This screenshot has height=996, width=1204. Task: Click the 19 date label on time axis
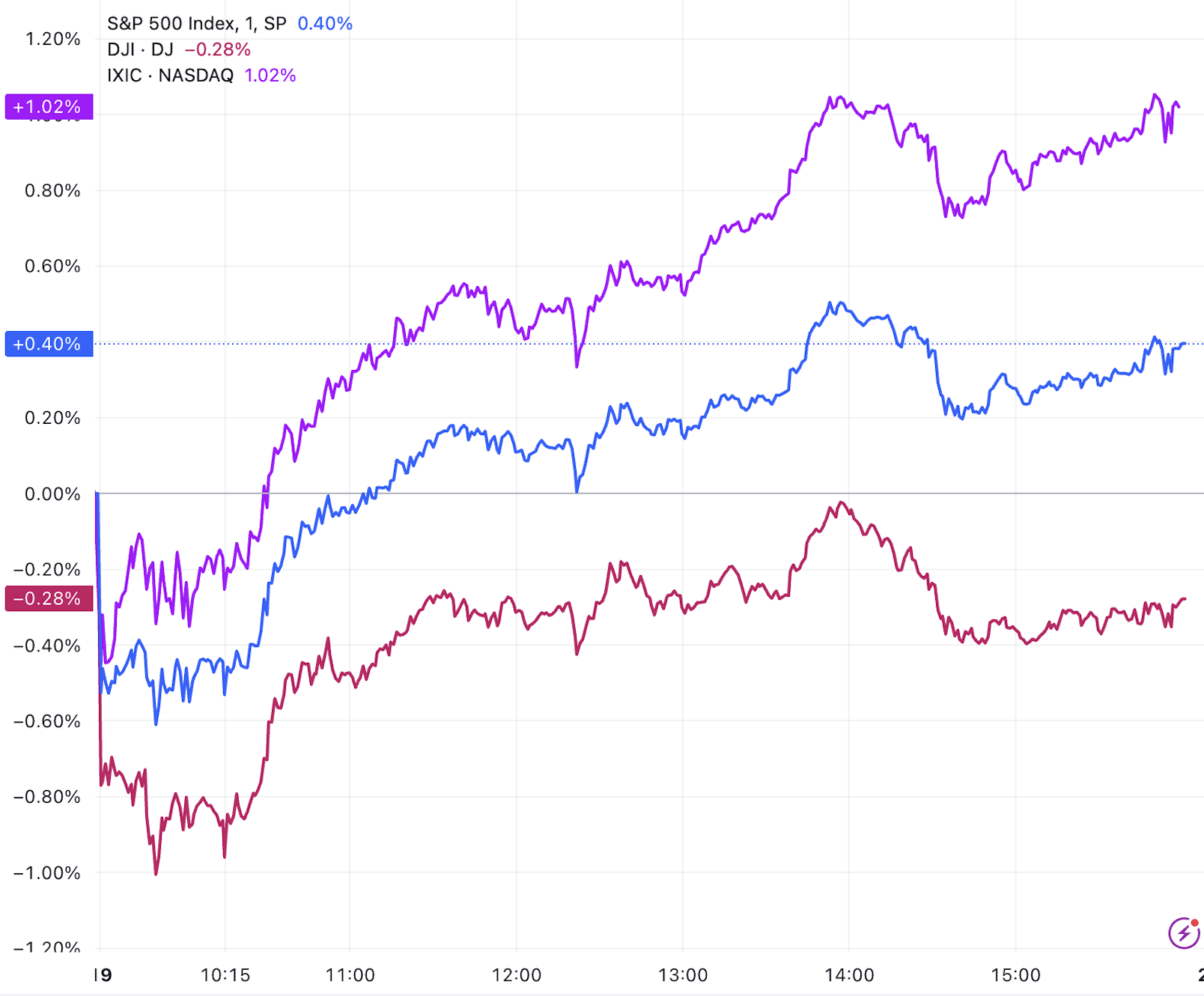[103, 975]
